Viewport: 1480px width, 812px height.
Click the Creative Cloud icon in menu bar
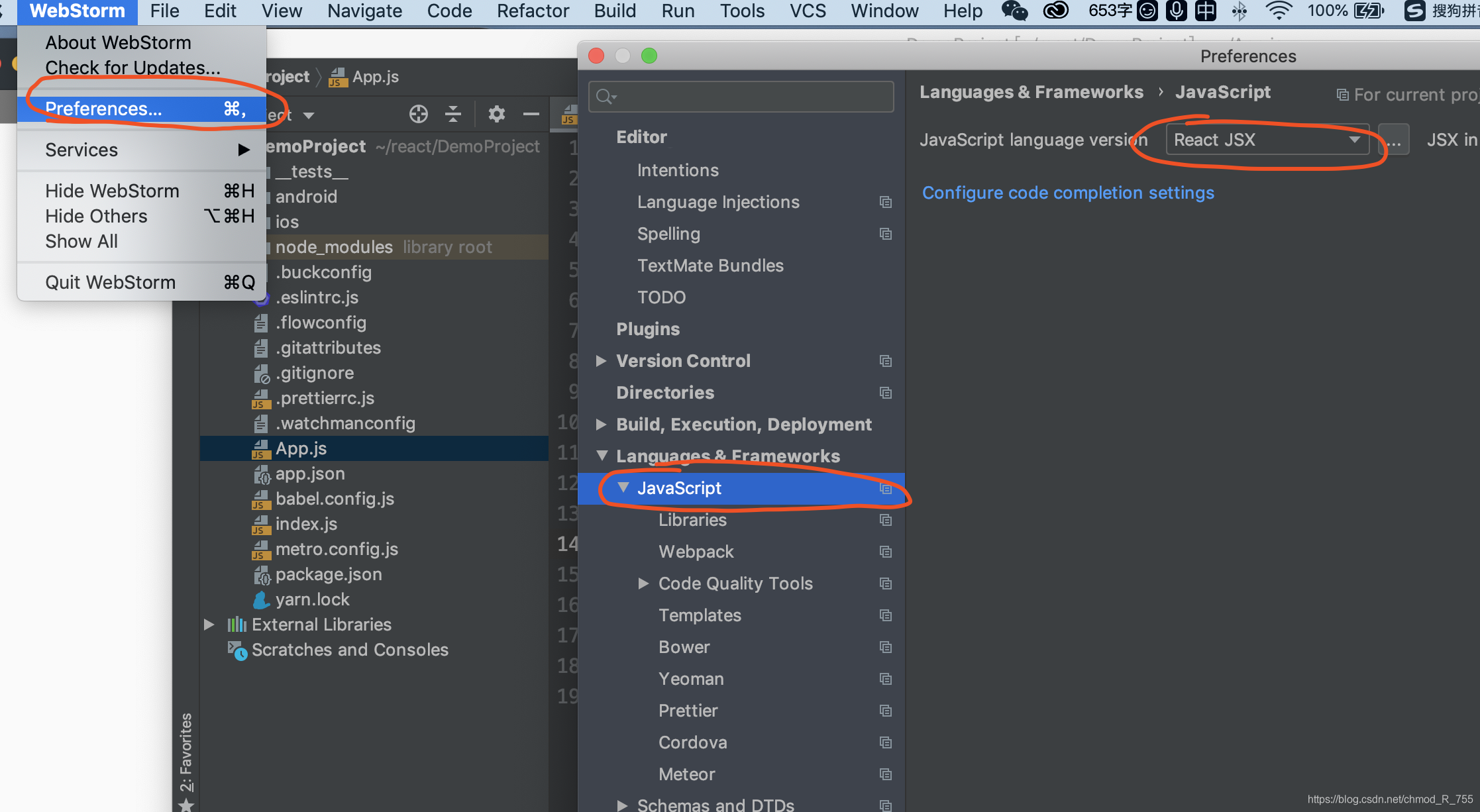tap(1055, 11)
